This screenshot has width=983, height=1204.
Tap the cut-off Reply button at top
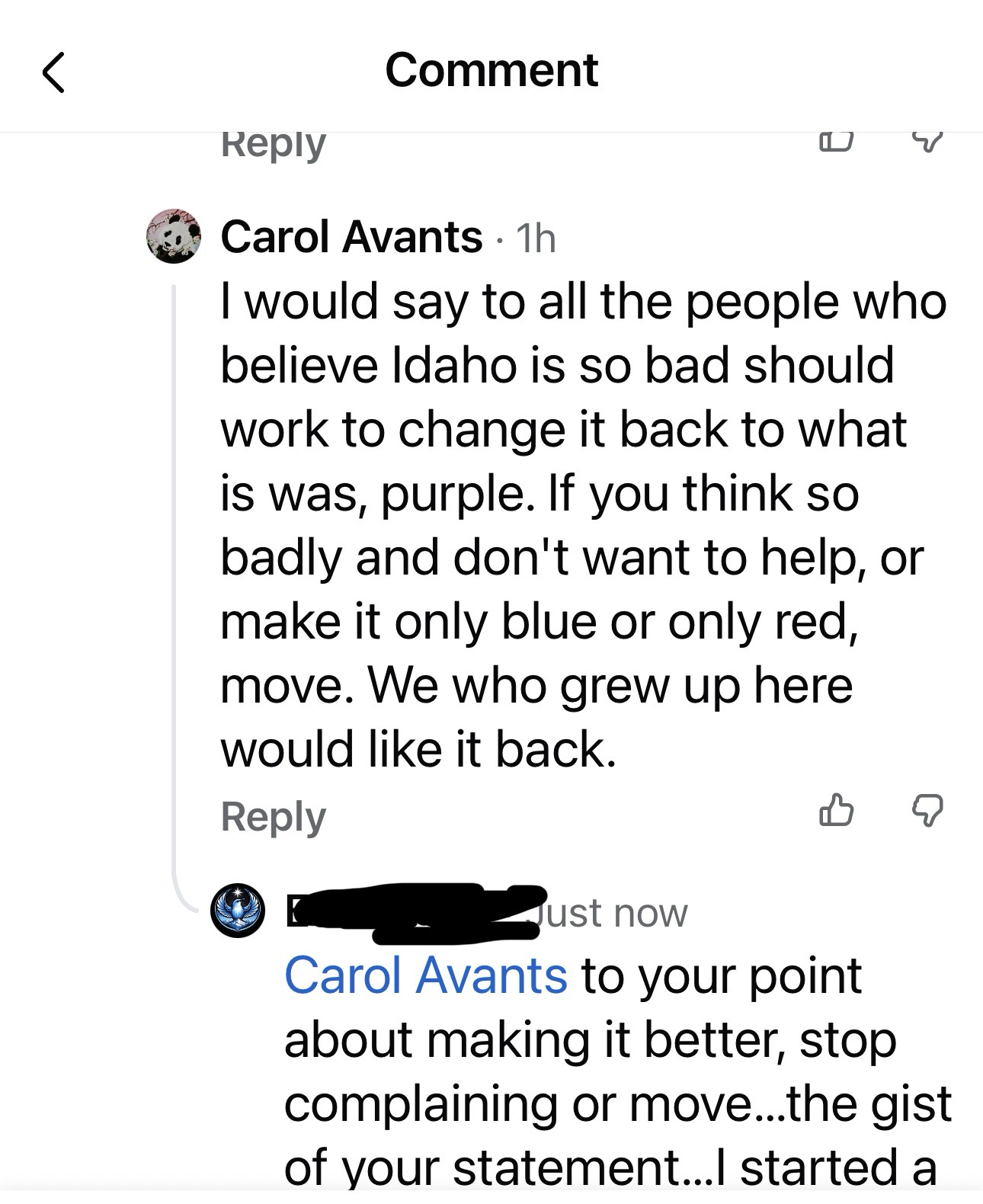273,145
